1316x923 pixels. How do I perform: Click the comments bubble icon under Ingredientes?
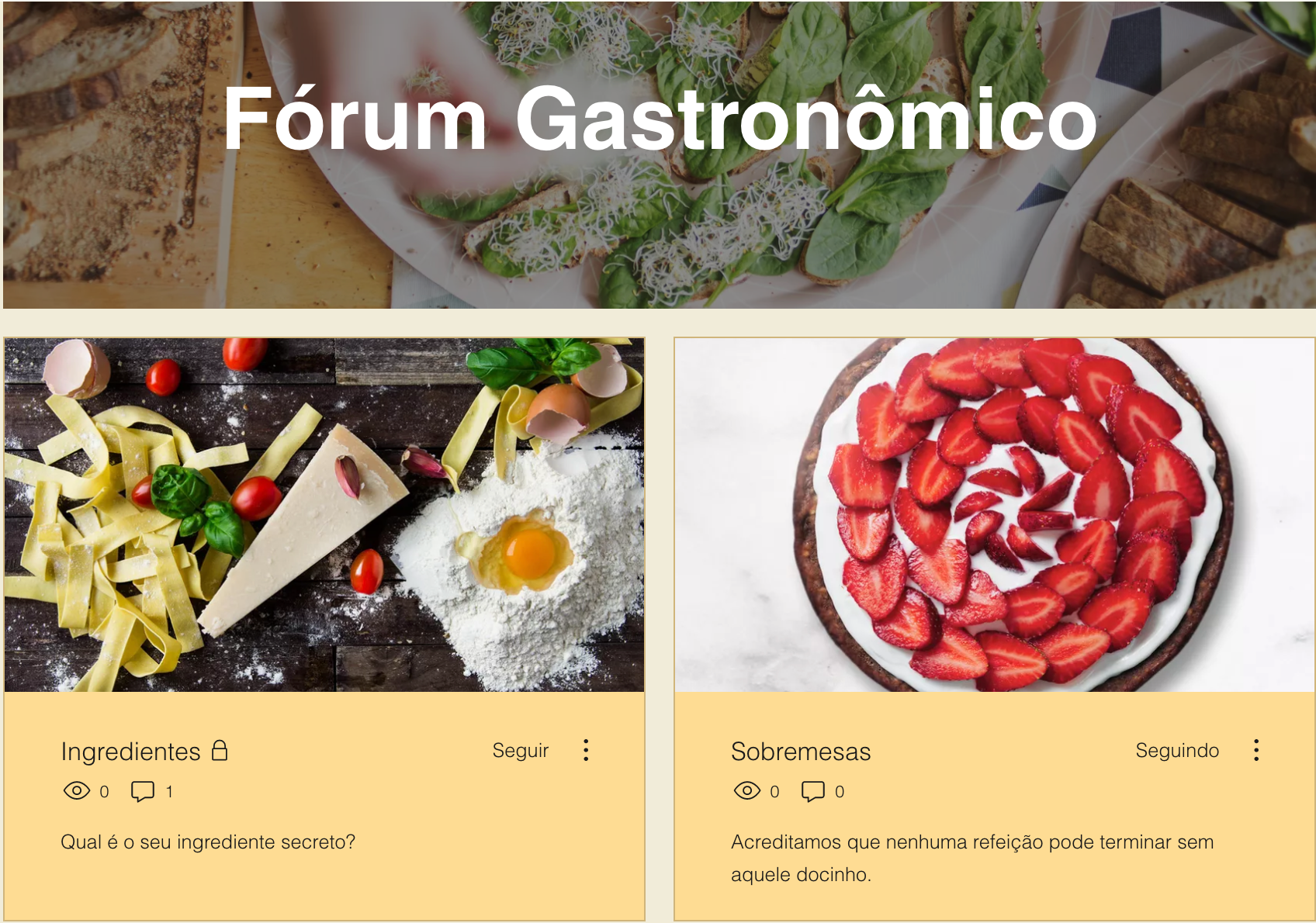tap(143, 792)
